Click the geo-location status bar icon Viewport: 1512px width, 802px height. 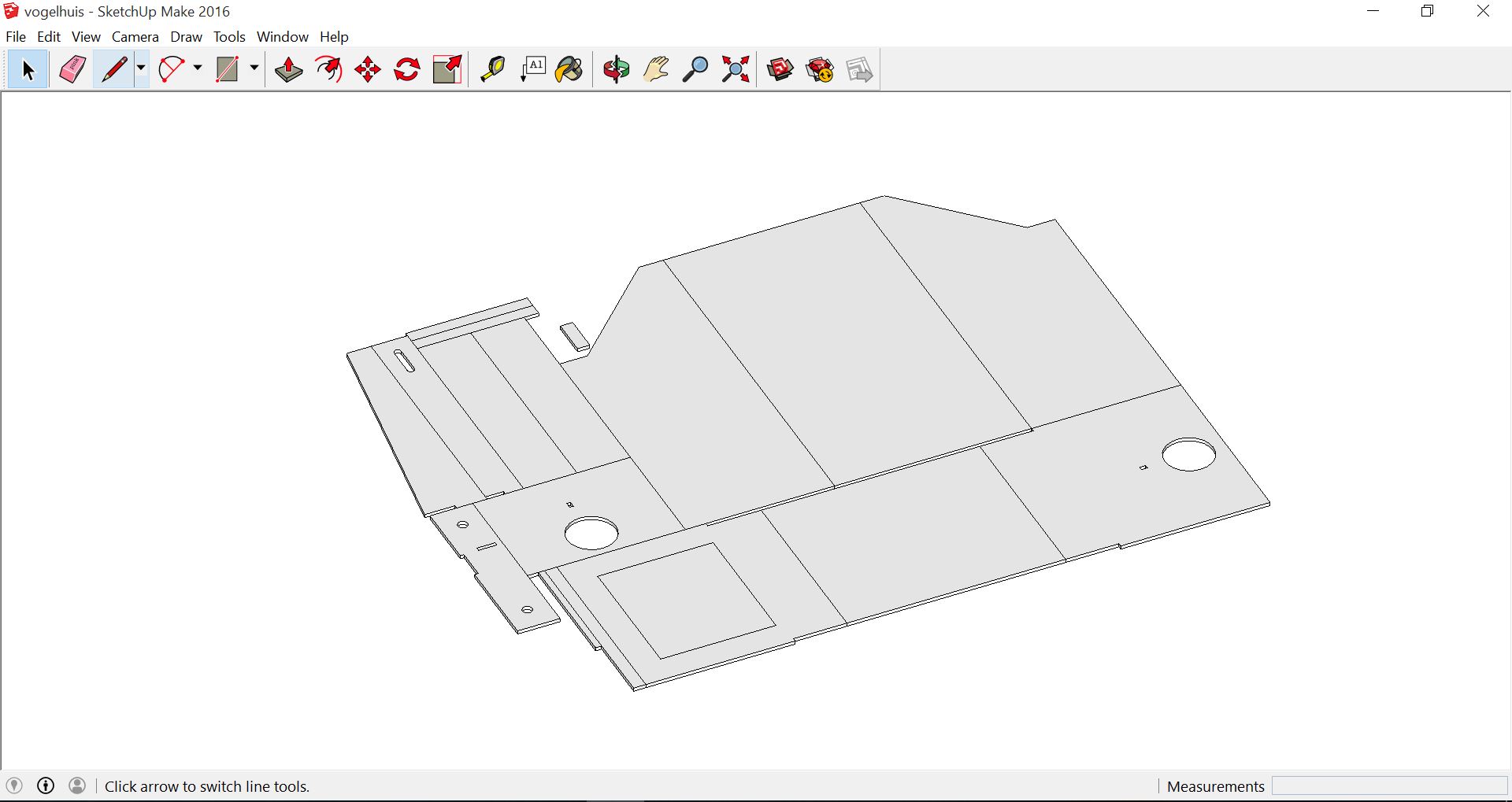pyautogui.click(x=14, y=785)
